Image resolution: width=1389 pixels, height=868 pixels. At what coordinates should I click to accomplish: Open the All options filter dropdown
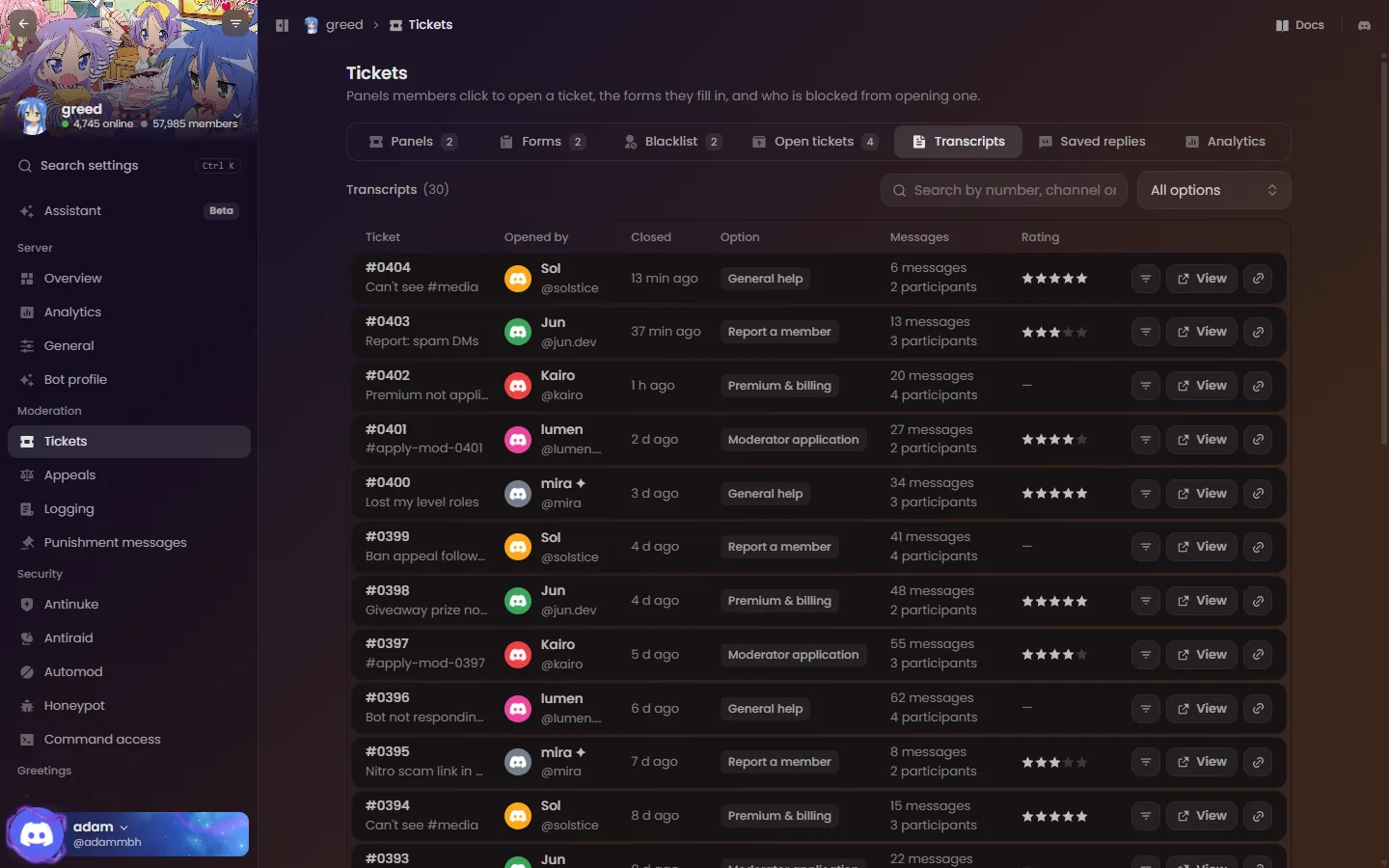[1213, 190]
